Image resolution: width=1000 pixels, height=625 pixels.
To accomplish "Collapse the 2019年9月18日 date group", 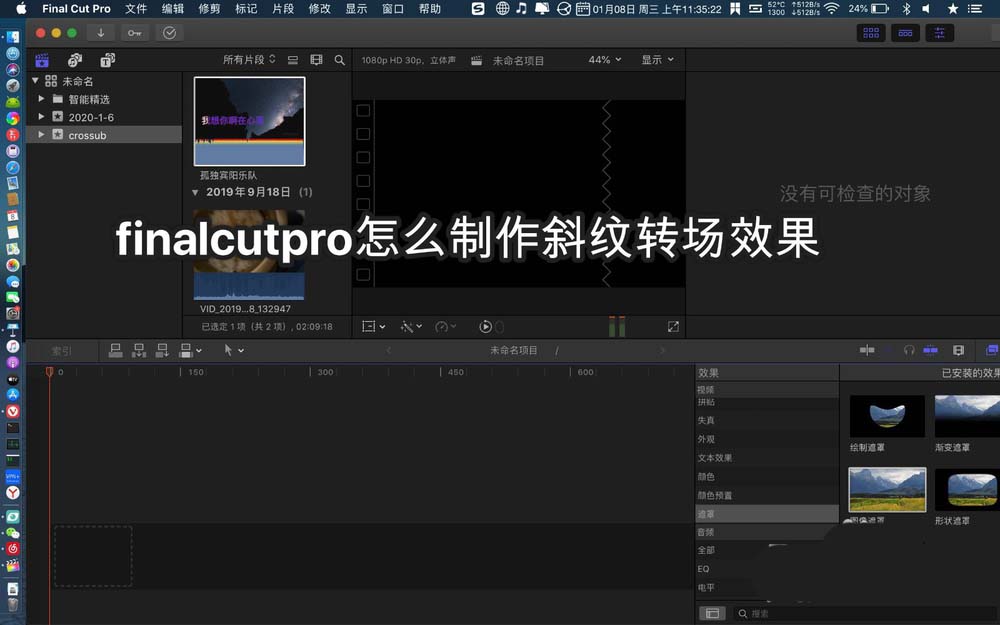I will tap(195, 192).
